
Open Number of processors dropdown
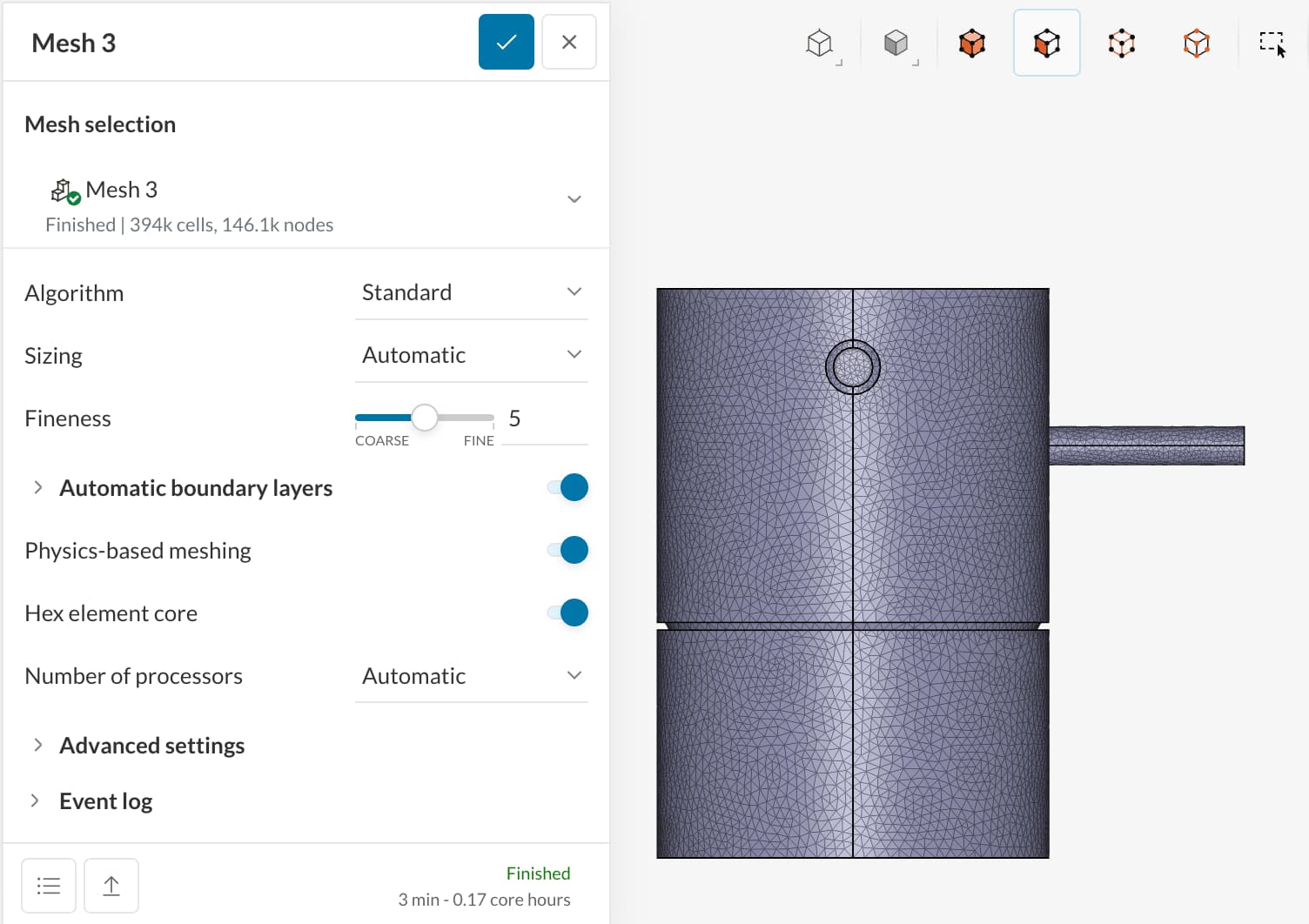point(471,676)
